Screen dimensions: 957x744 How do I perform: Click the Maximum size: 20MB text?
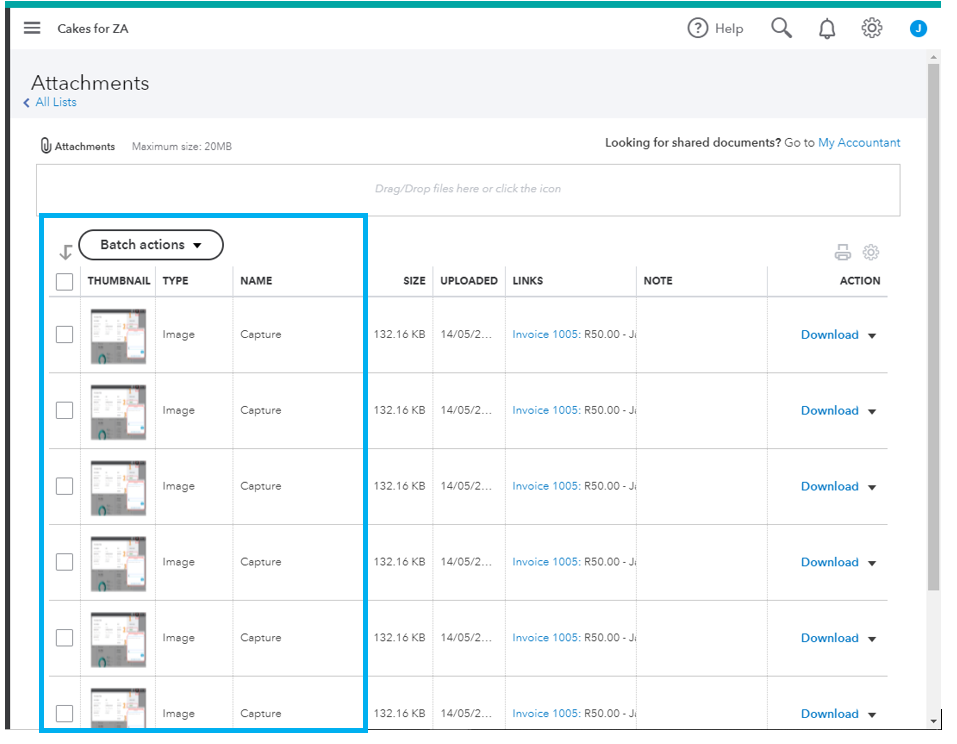tap(182, 146)
